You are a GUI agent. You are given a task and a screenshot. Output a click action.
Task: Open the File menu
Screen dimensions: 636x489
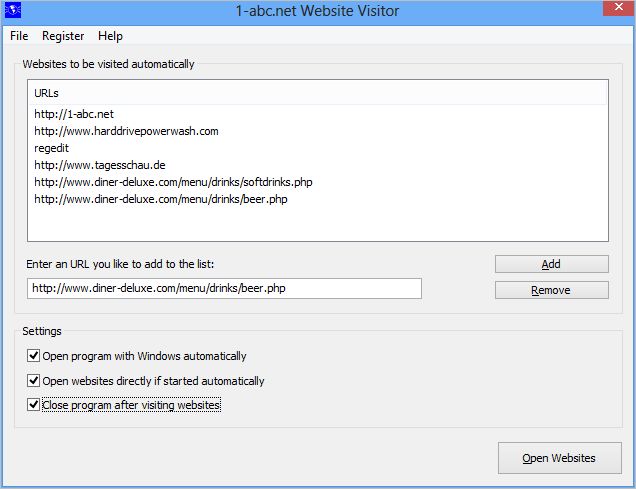(19, 36)
